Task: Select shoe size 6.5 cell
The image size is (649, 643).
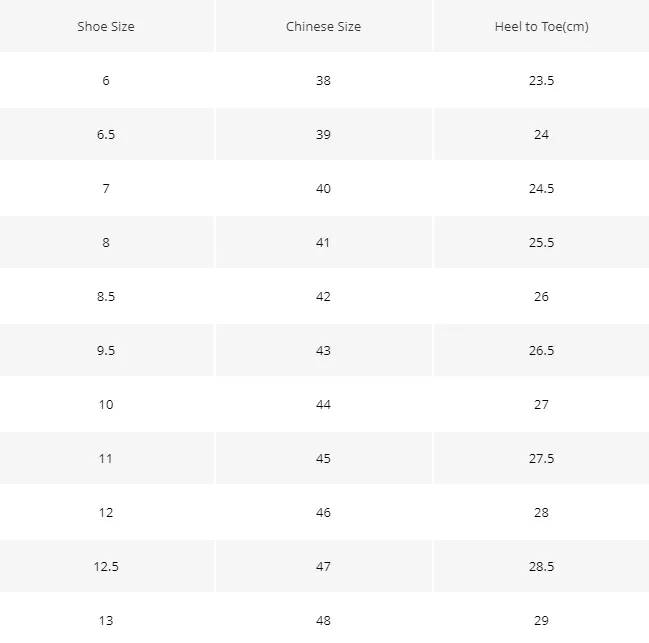Action: coord(106,134)
